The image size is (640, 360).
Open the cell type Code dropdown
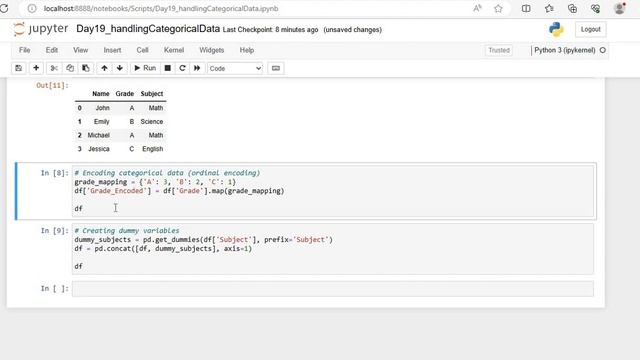235,68
